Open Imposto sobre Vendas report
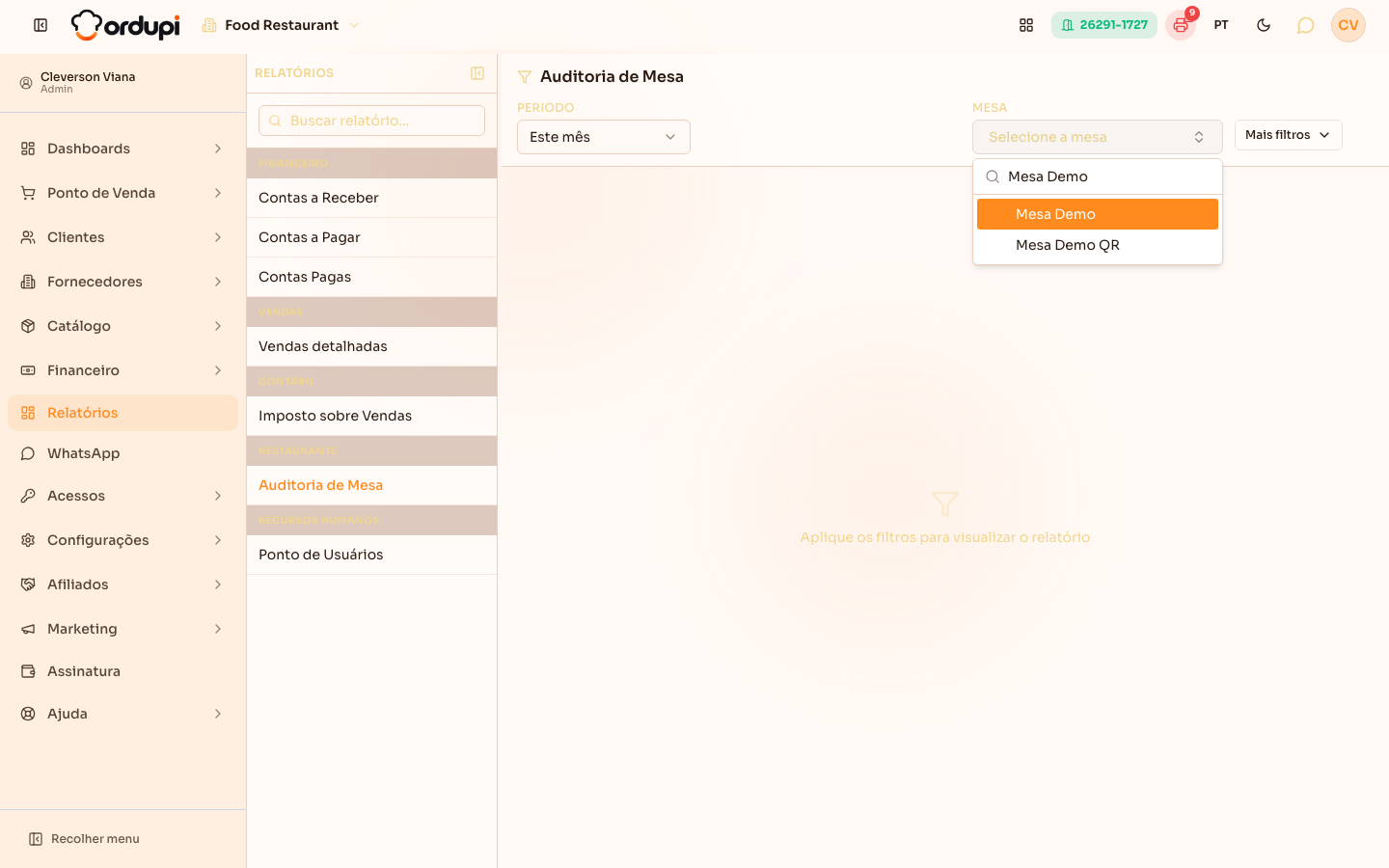 point(371,416)
